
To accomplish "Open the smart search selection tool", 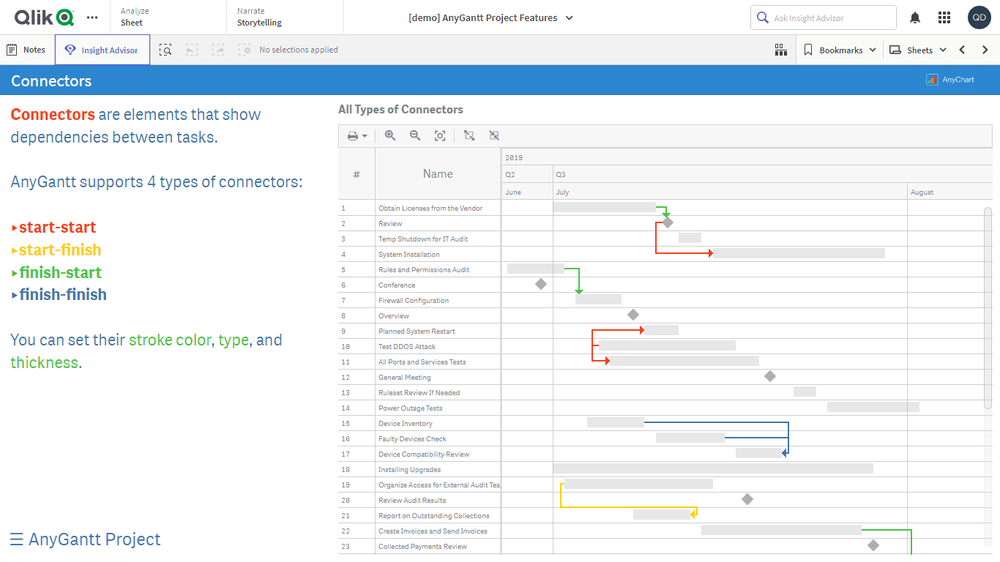I will point(165,50).
